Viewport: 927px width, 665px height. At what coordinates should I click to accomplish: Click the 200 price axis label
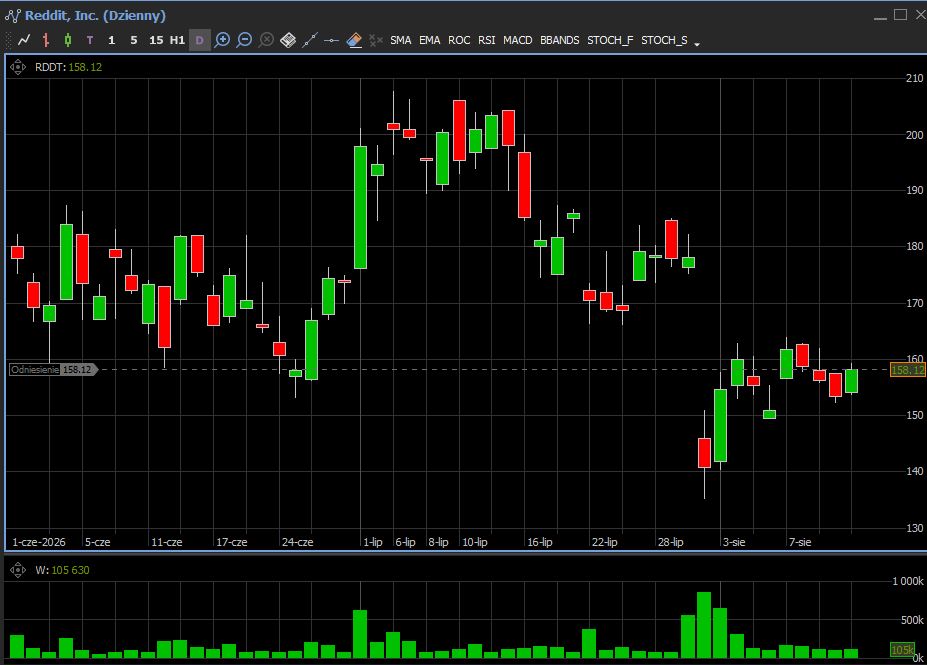coord(915,135)
